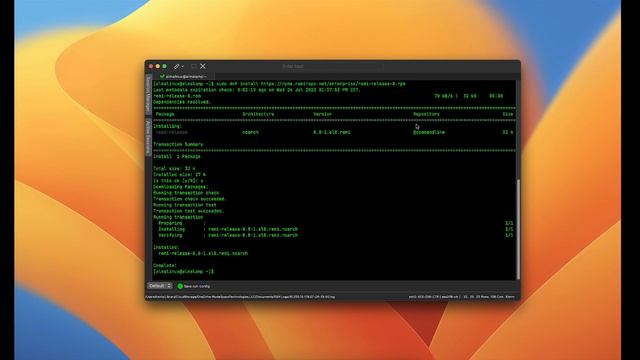Click the final shell prompt line
This screenshot has height=360, width=640.
pos(183,271)
